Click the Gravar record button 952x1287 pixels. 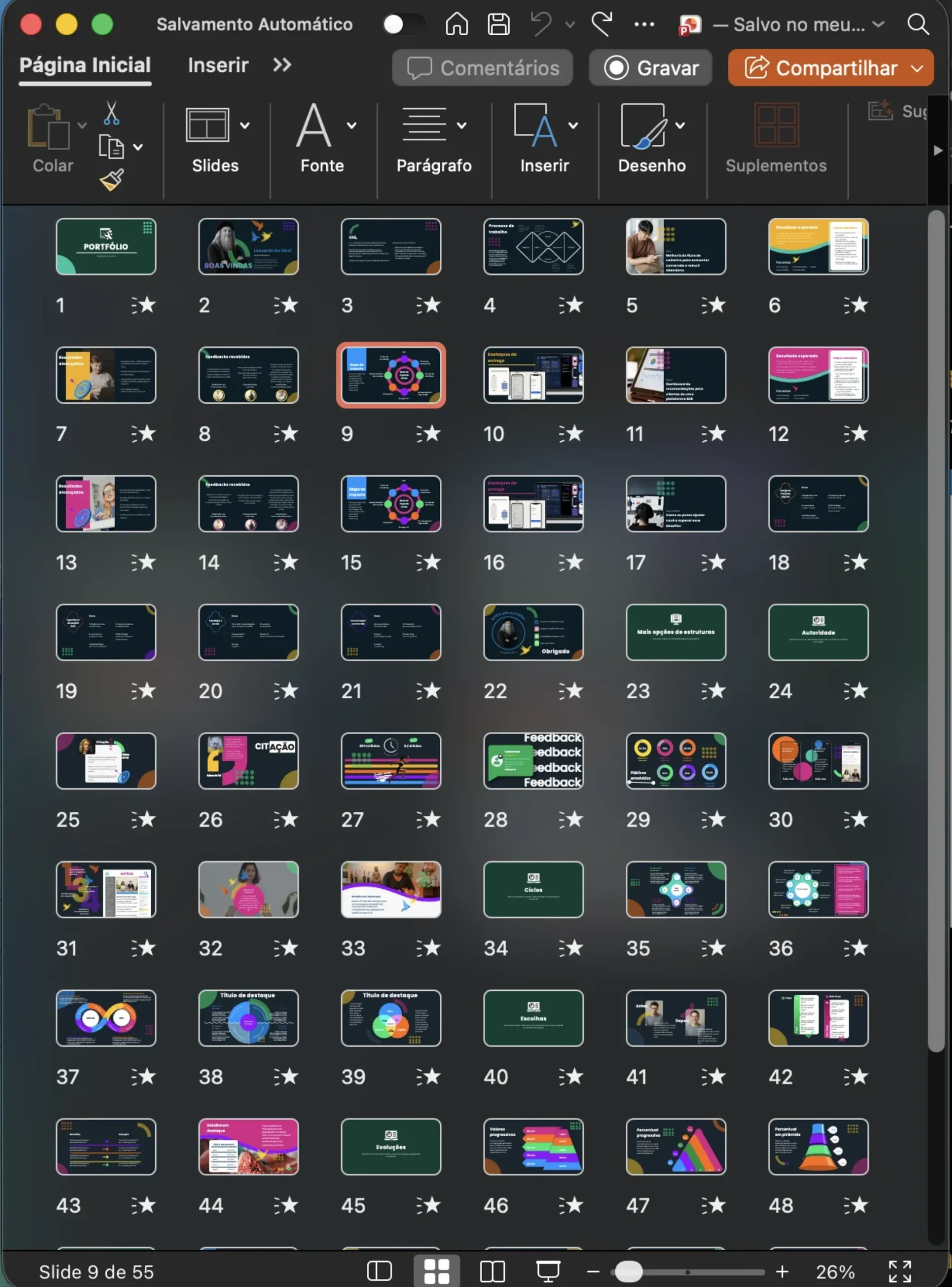[x=650, y=68]
